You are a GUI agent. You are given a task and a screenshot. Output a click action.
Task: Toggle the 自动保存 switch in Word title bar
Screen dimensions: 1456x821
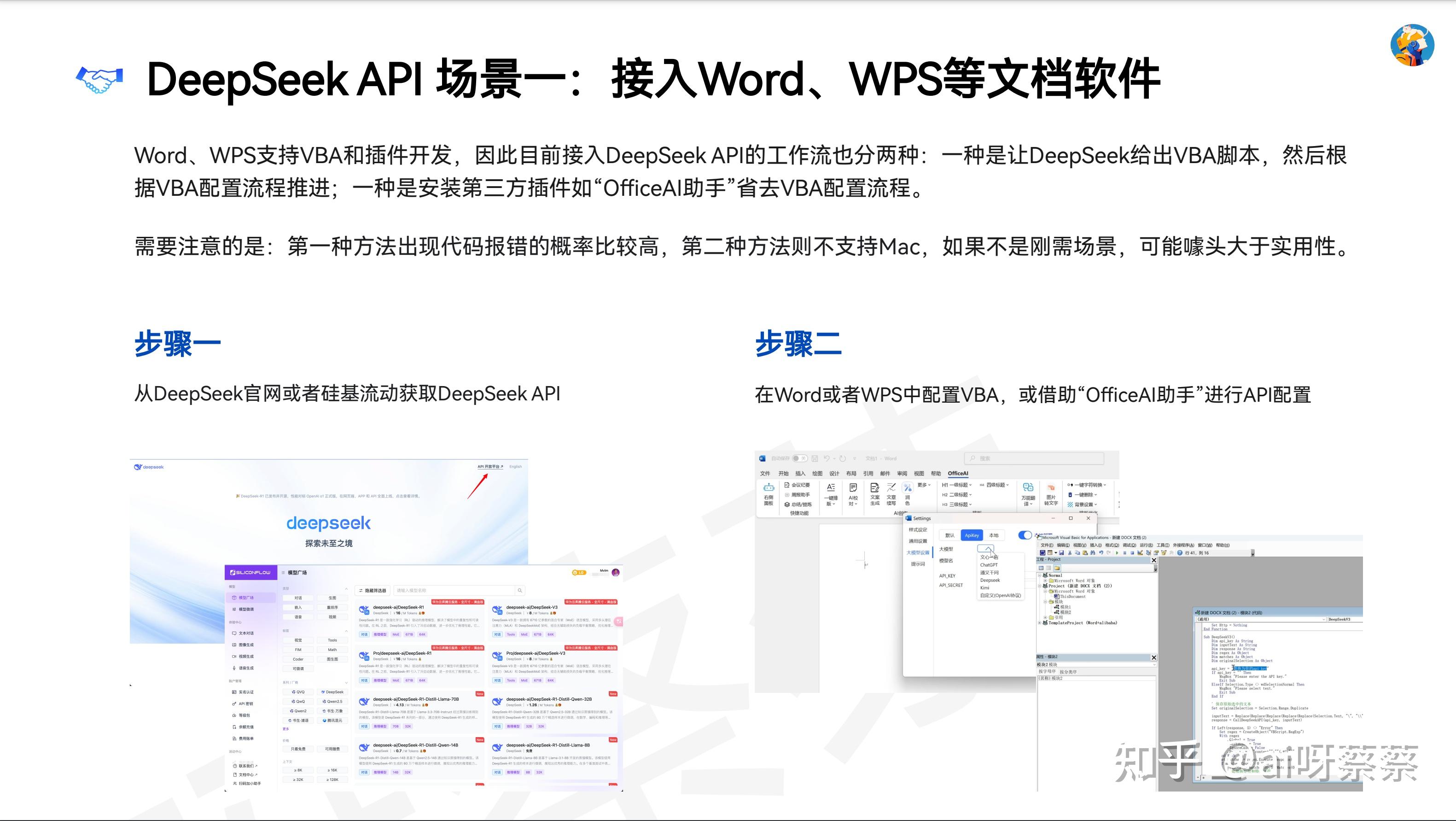799,458
